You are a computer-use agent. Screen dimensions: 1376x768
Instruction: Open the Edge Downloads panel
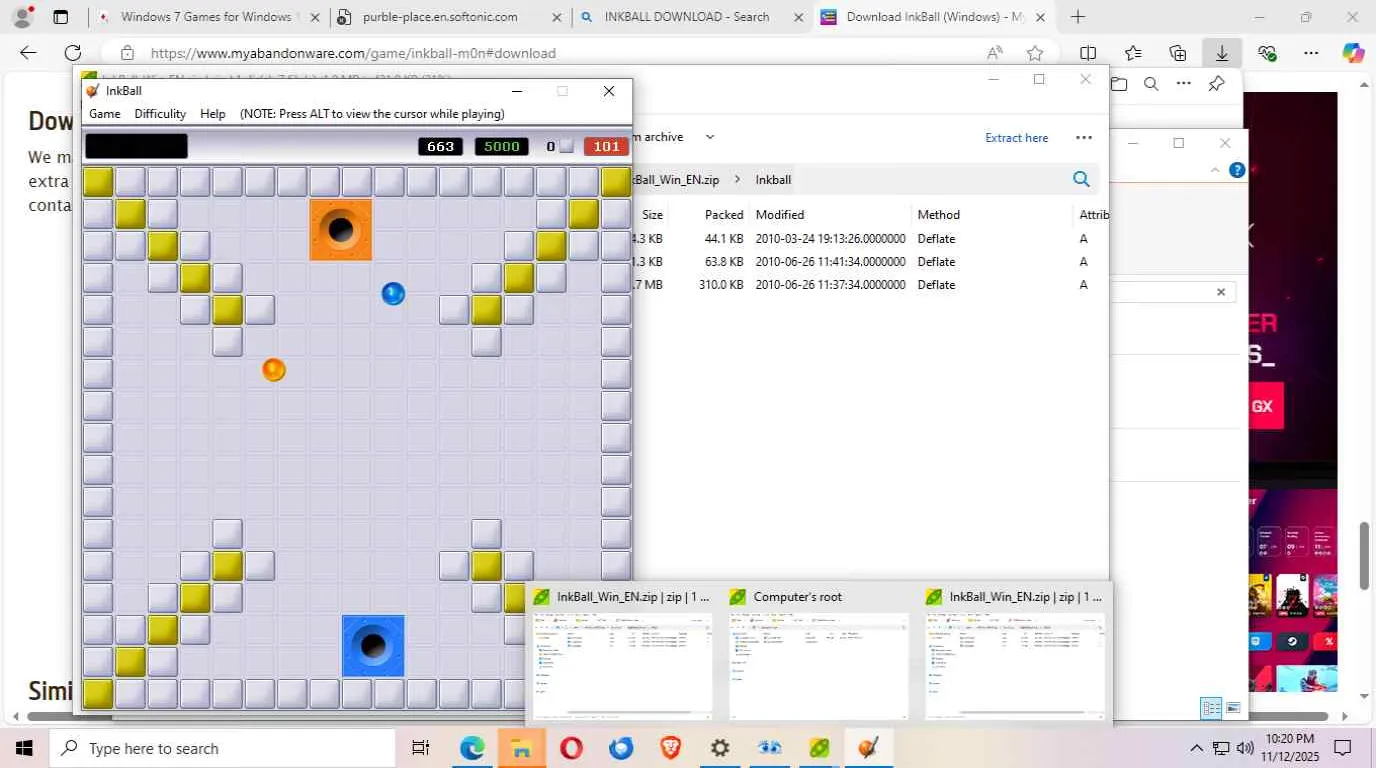pyautogui.click(x=1222, y=53)
